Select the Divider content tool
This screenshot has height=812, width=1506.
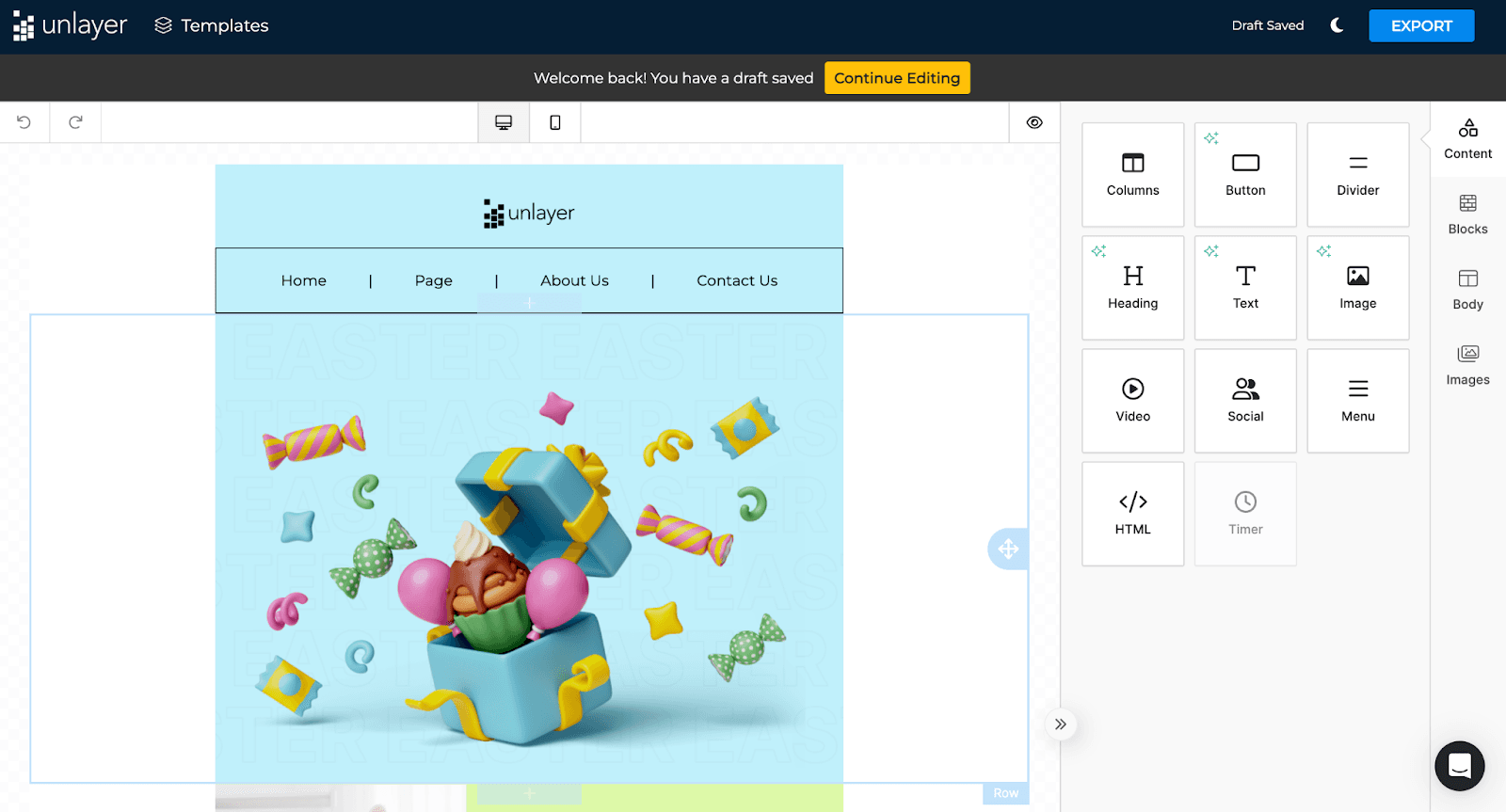1358,175
